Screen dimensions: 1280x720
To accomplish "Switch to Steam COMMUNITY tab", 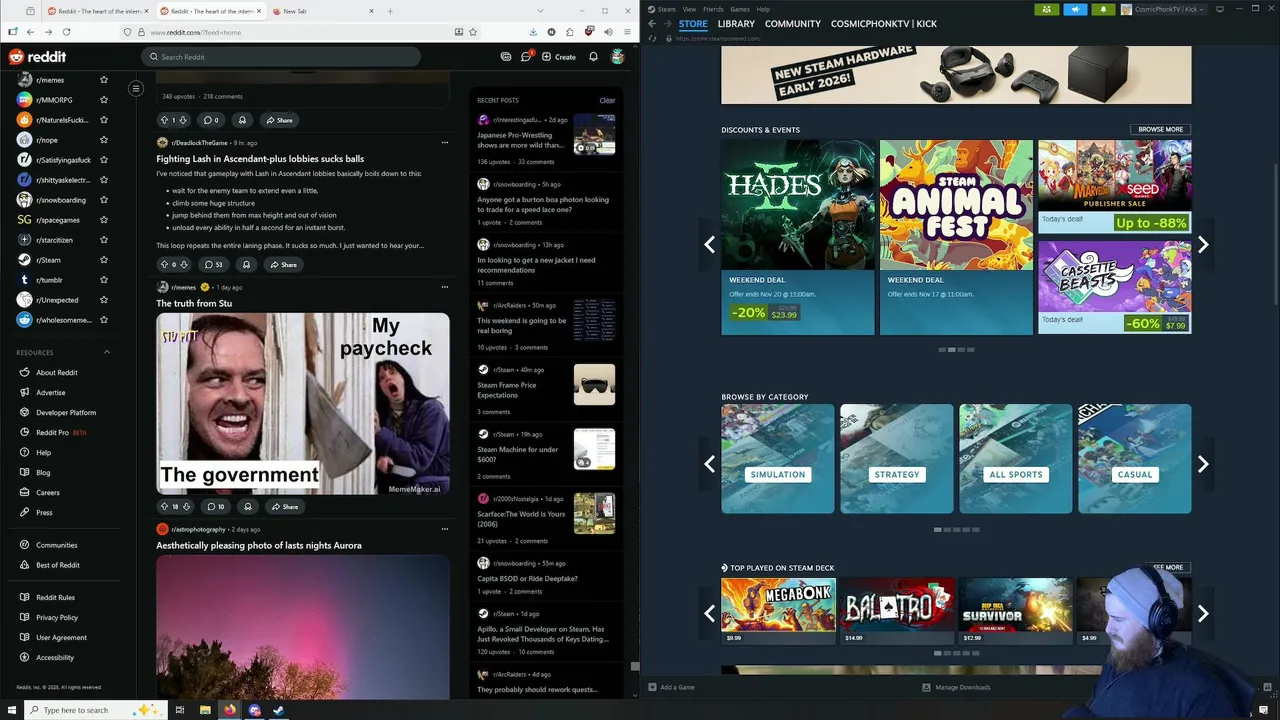I will point(793,23).
